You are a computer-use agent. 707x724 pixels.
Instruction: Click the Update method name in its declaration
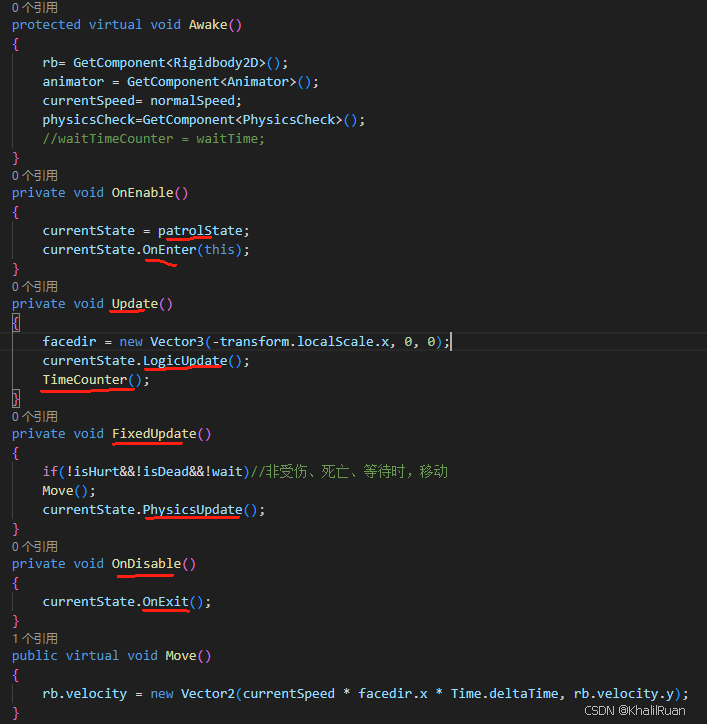pos(134,304)
